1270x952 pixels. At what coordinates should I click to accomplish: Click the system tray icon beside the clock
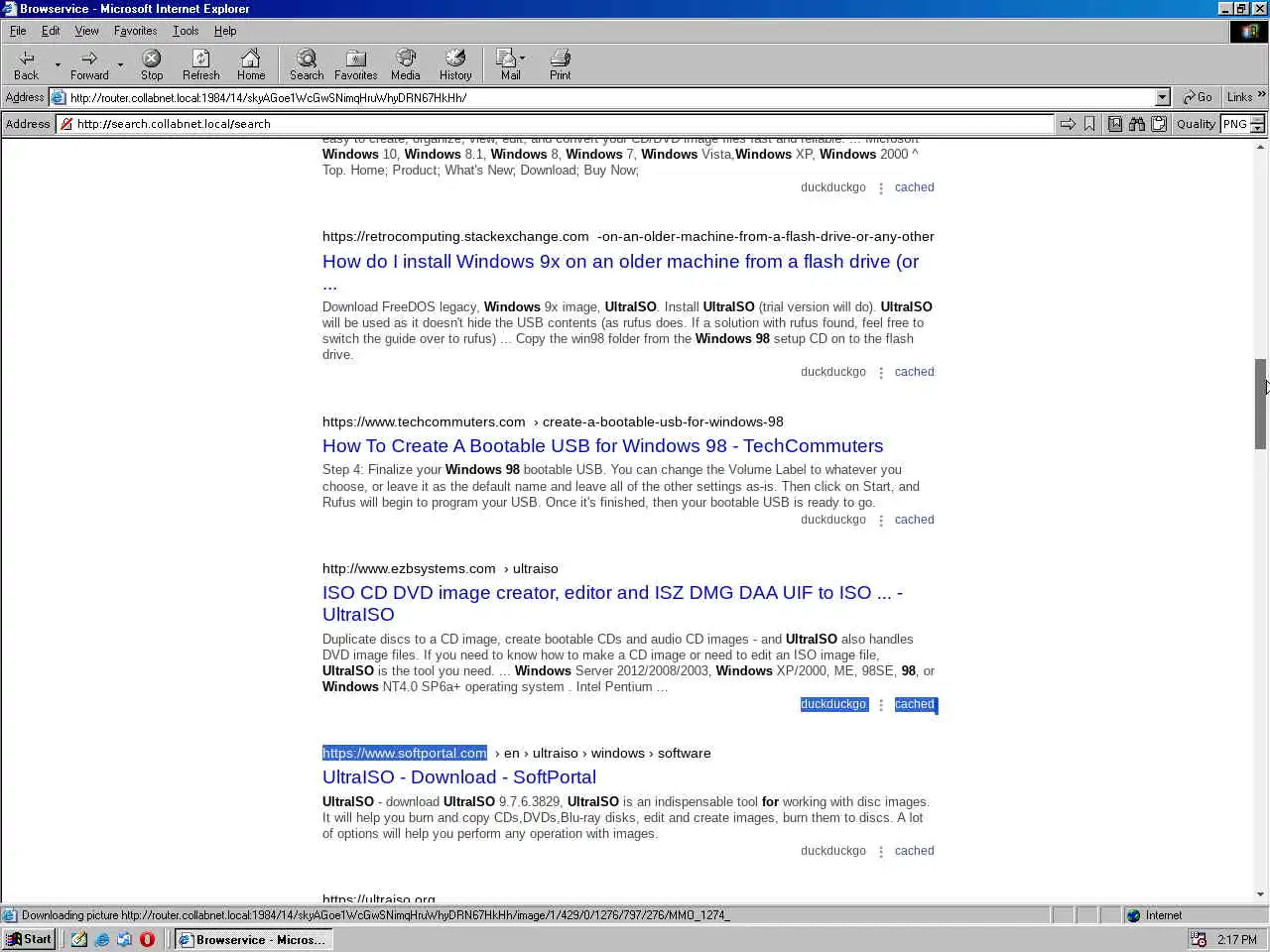(1199, 939)
